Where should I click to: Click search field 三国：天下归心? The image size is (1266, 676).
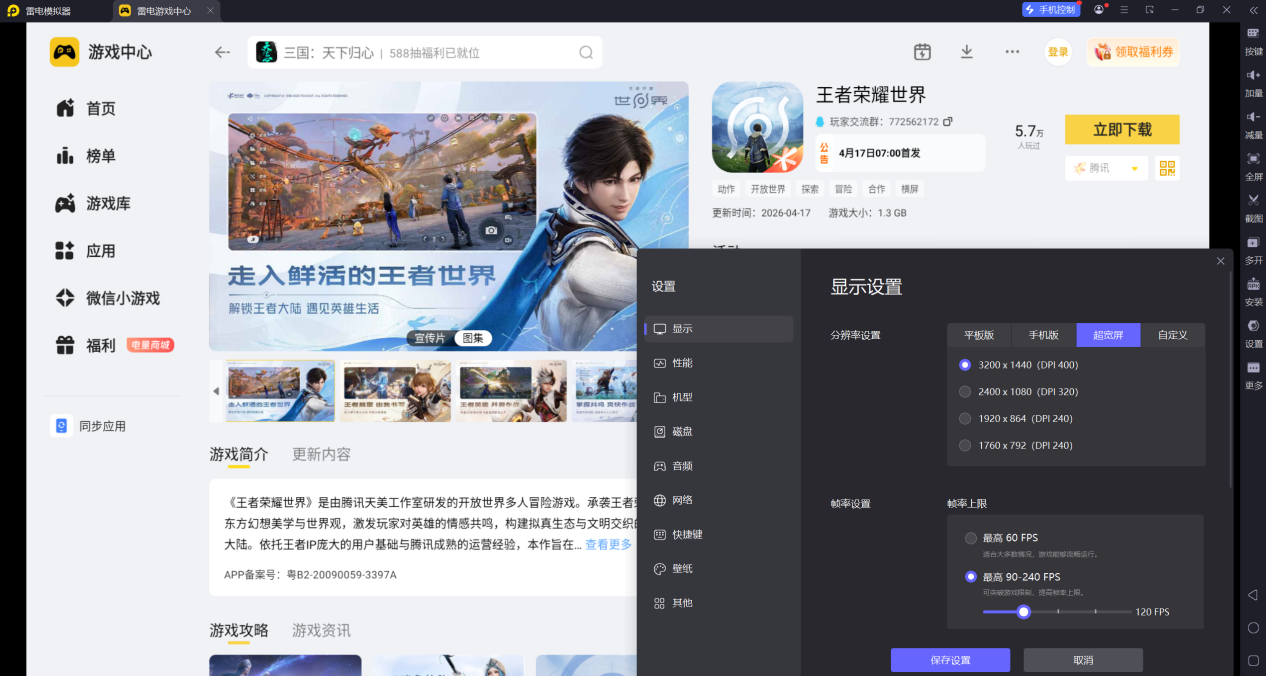coord(425,52)
